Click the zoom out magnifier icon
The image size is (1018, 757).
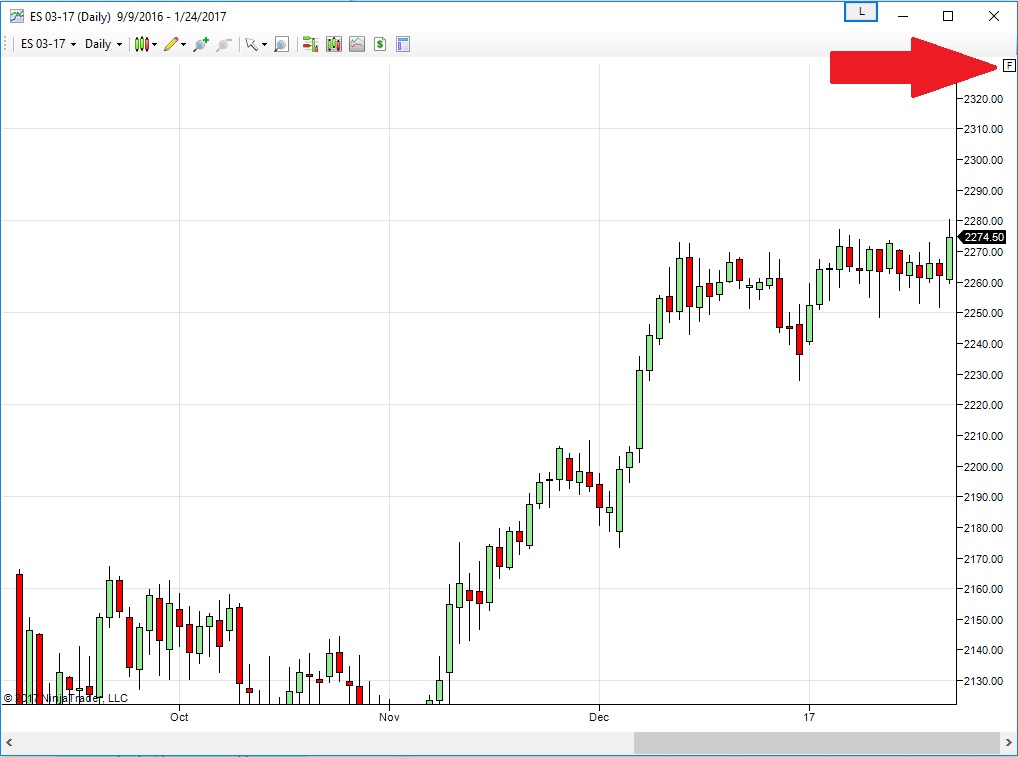(224, 44)
